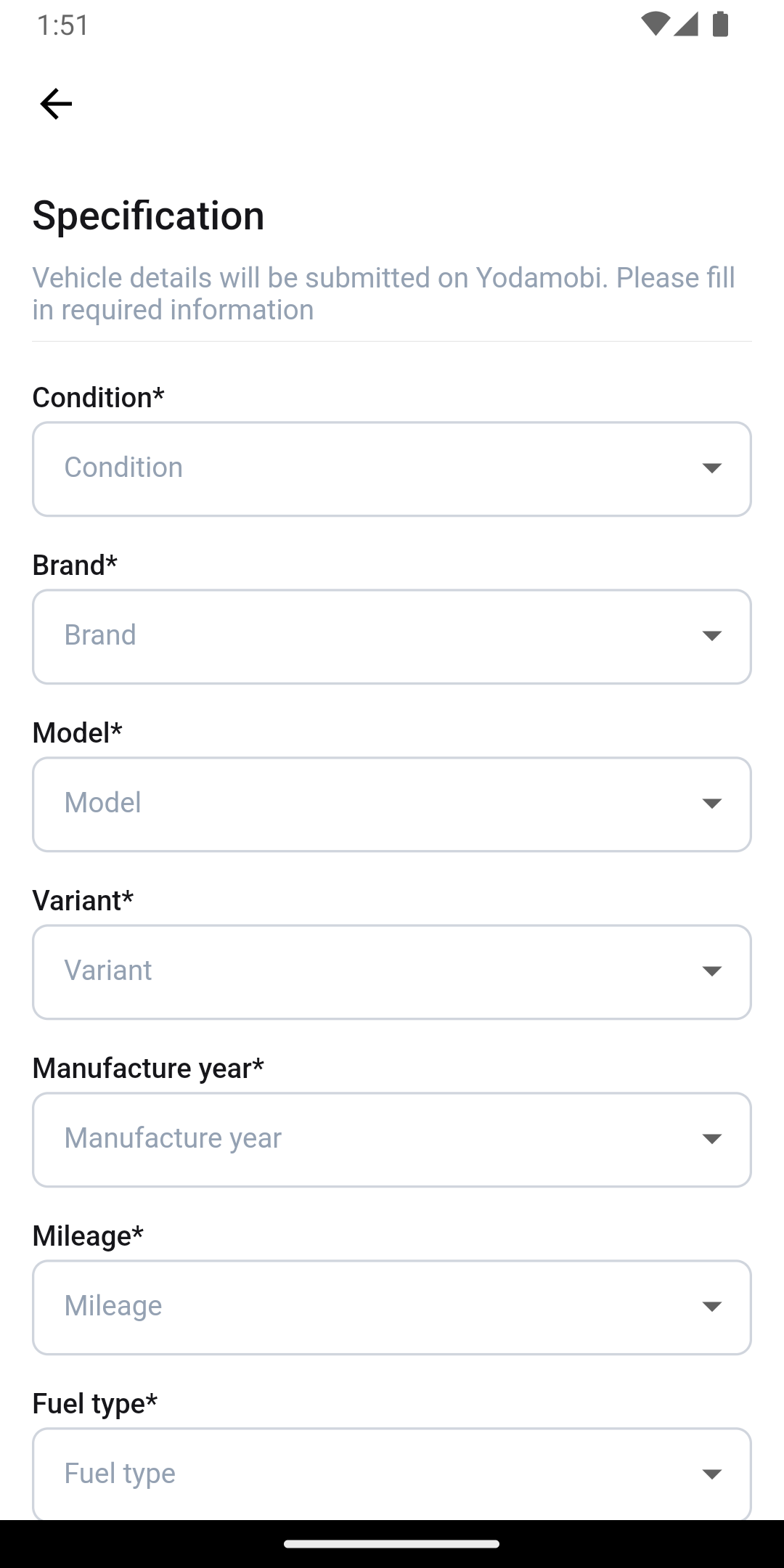
Task: Tap the battery status bar icon
Action: tap(720, 25)
